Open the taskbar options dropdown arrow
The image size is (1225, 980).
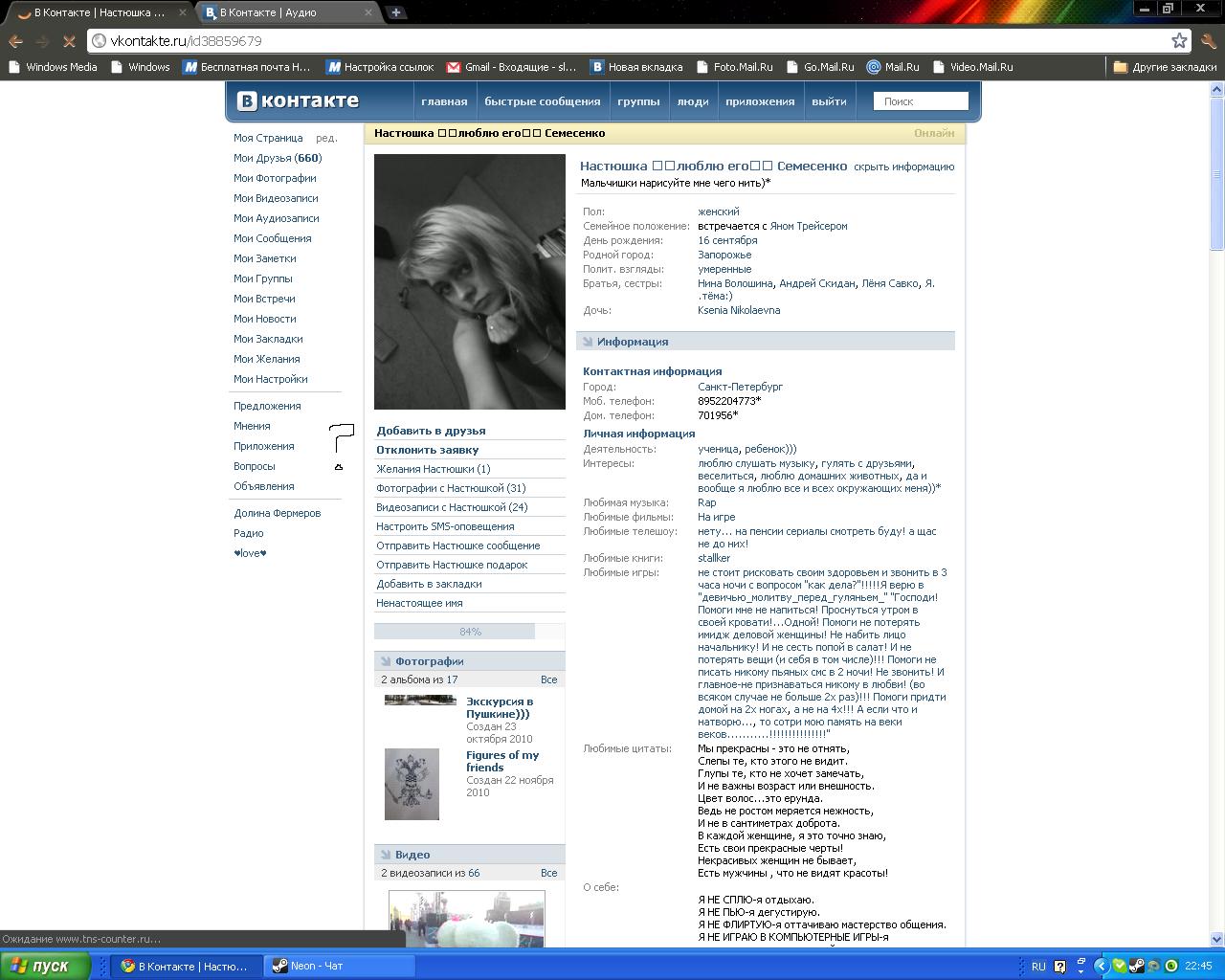1081,970
